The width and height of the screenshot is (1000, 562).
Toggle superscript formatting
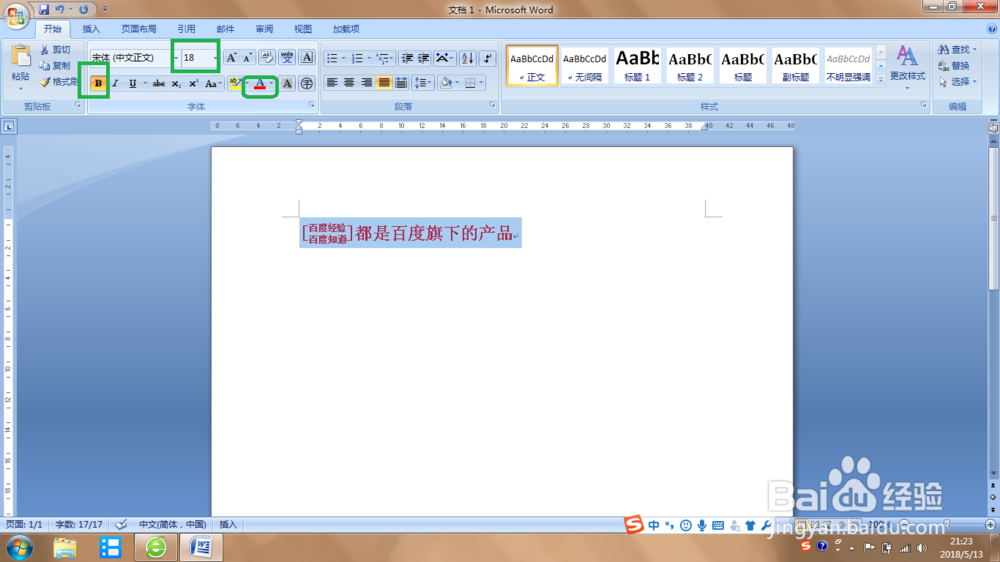pos(193,83)
